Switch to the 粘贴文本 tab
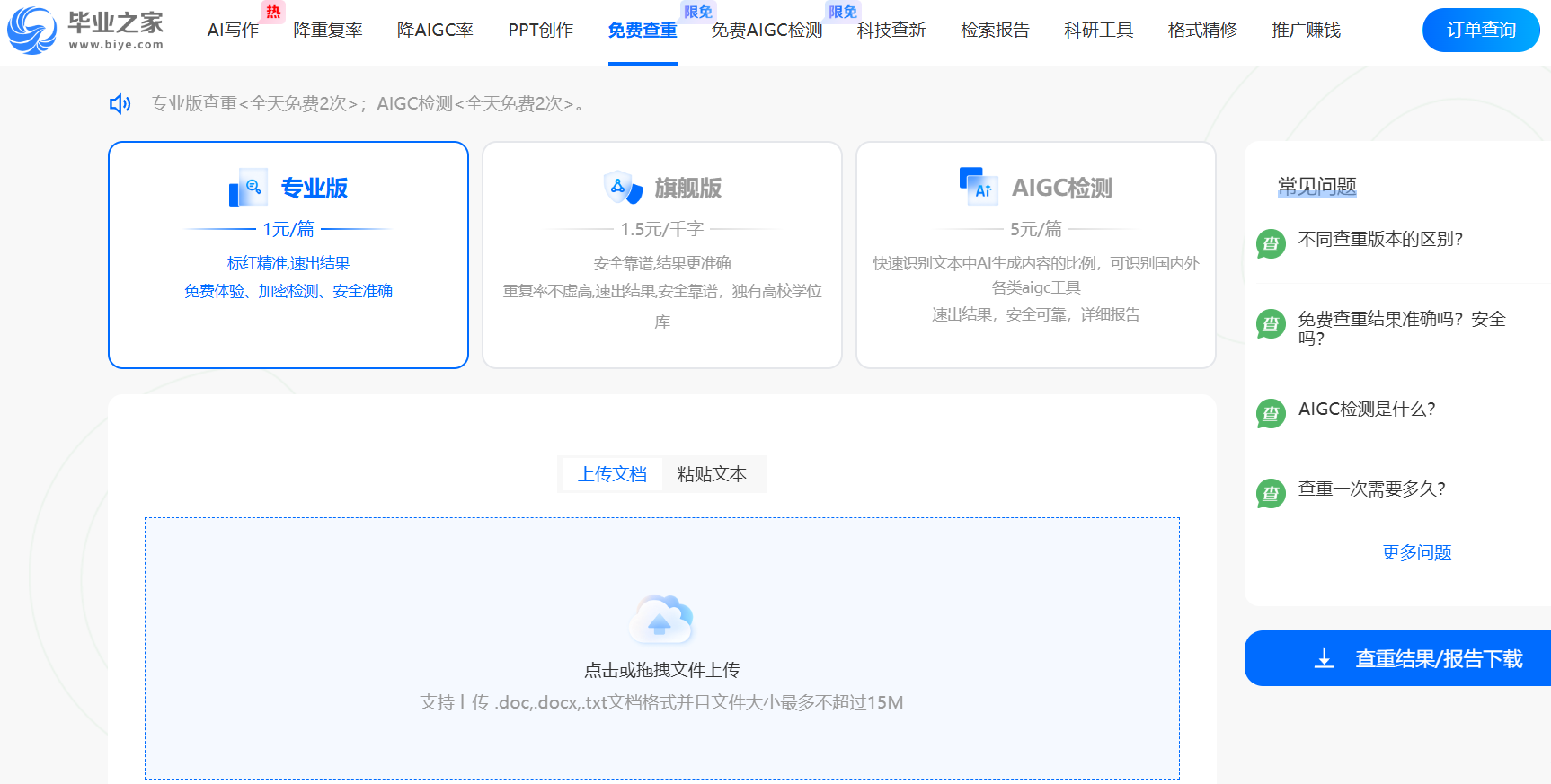 [x=712, y=474]
